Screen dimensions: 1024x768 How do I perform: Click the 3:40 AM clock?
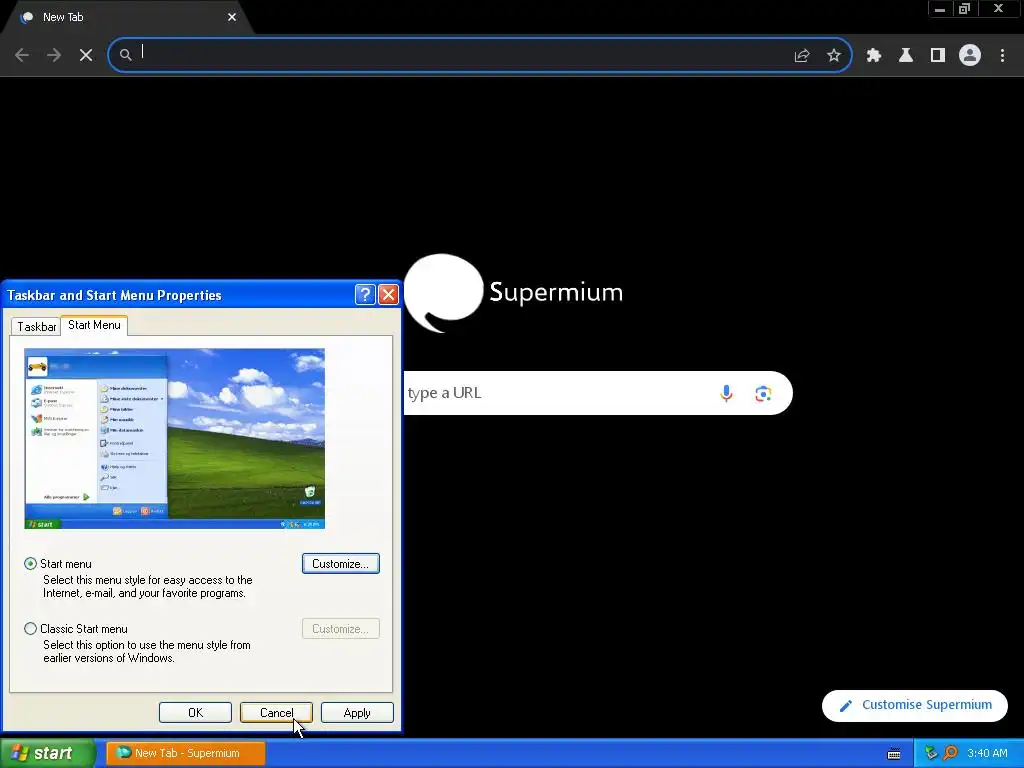pyautogui.click(x=987, y=753)
